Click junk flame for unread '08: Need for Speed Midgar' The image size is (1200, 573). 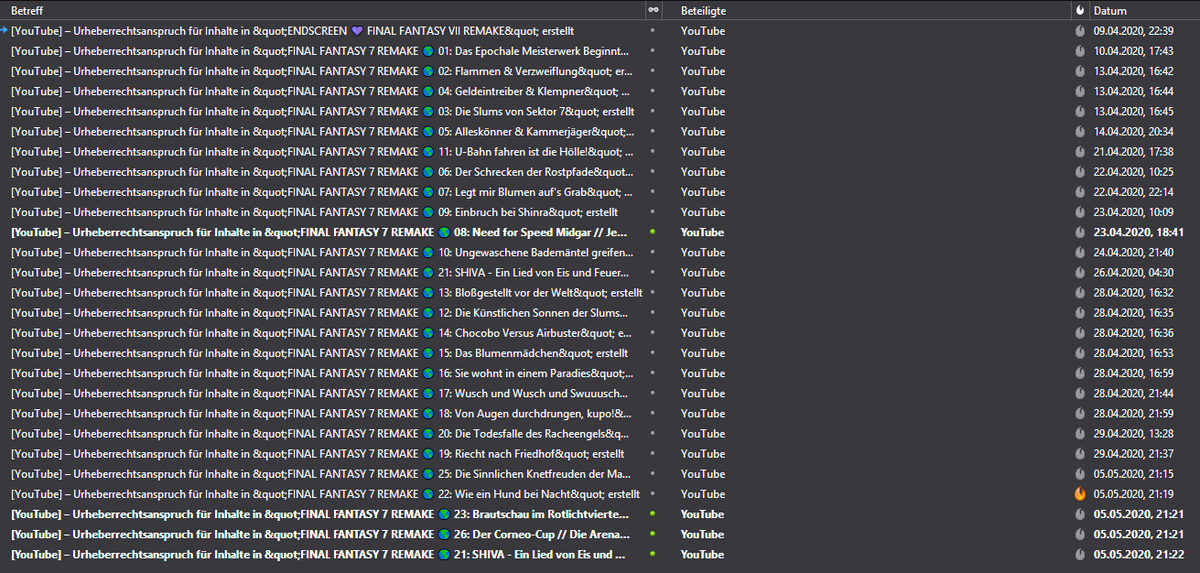(1080, 232)
